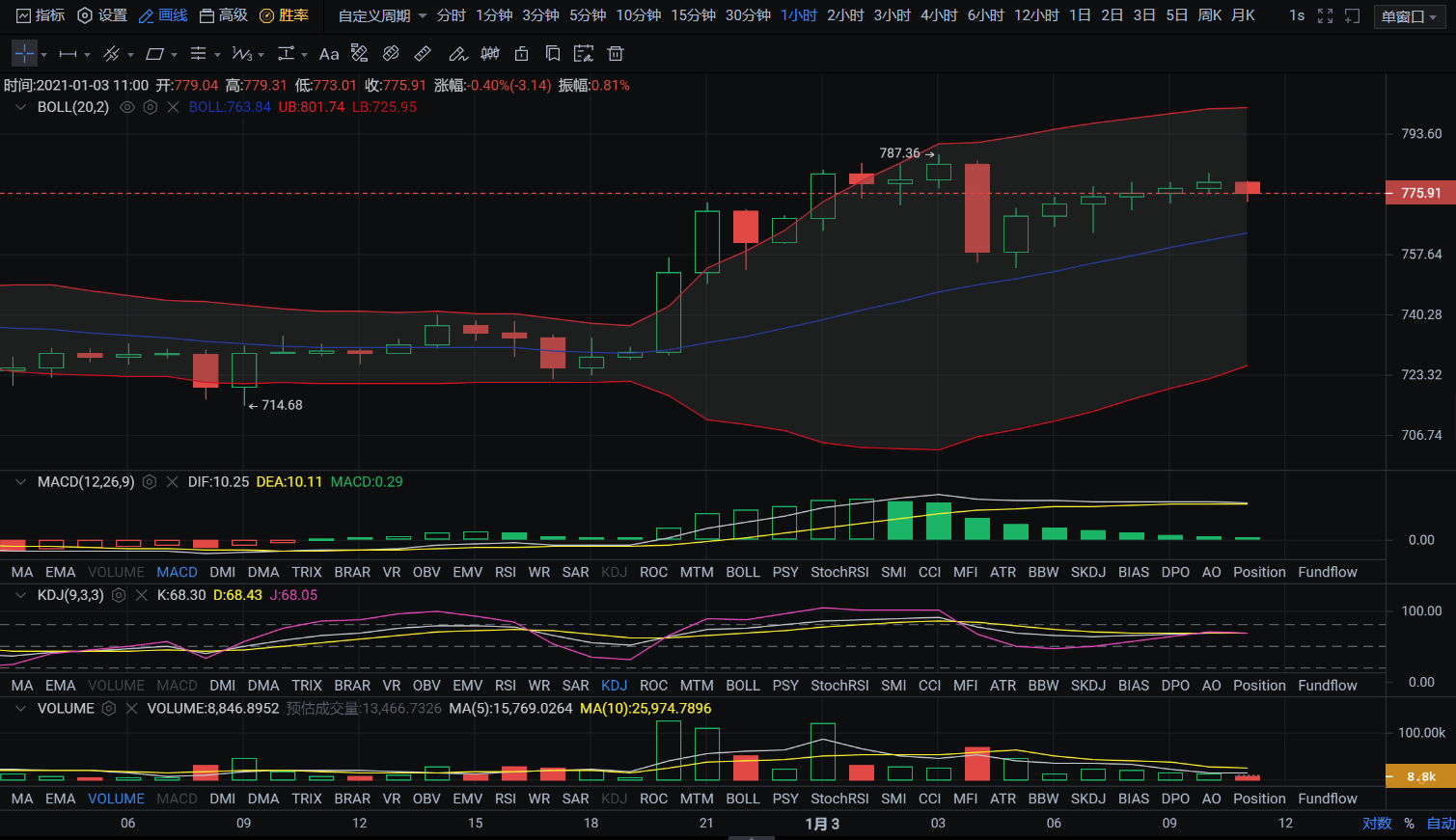Remove the VOLUME indicator with its X
This screenshot has height=840, width=1456.
[132, 709]
